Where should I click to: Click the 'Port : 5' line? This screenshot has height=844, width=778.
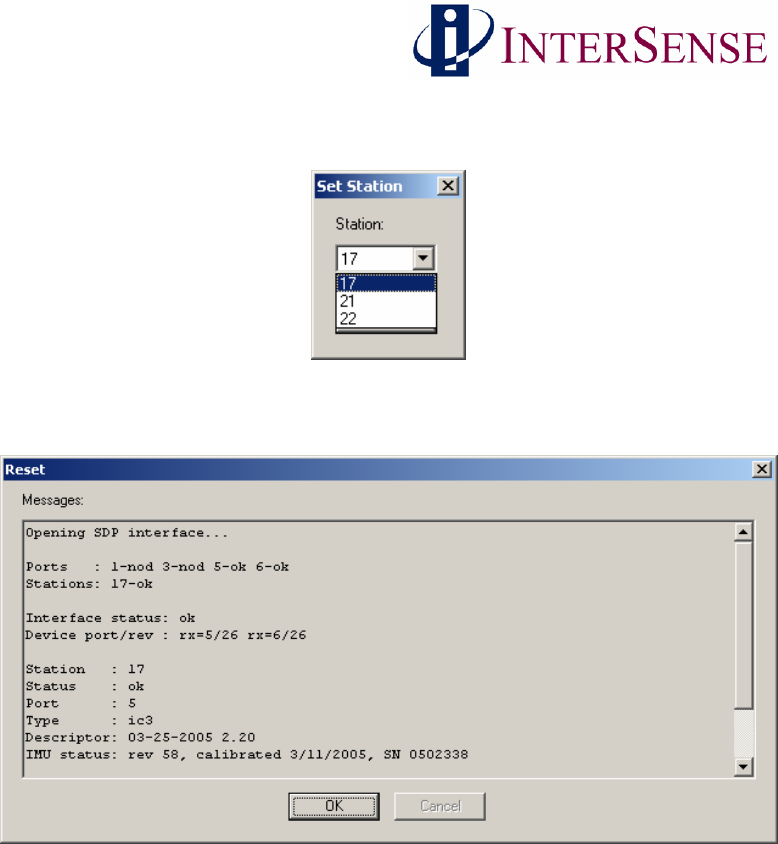coord(81,704)
